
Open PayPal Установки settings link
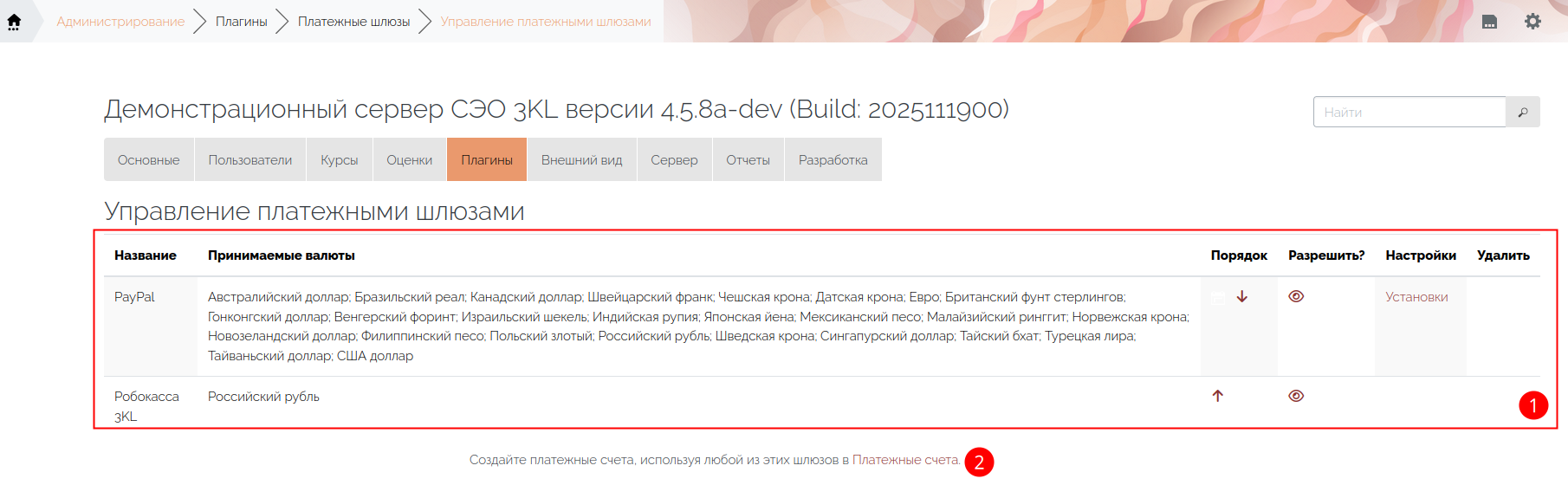[1416, 297]
